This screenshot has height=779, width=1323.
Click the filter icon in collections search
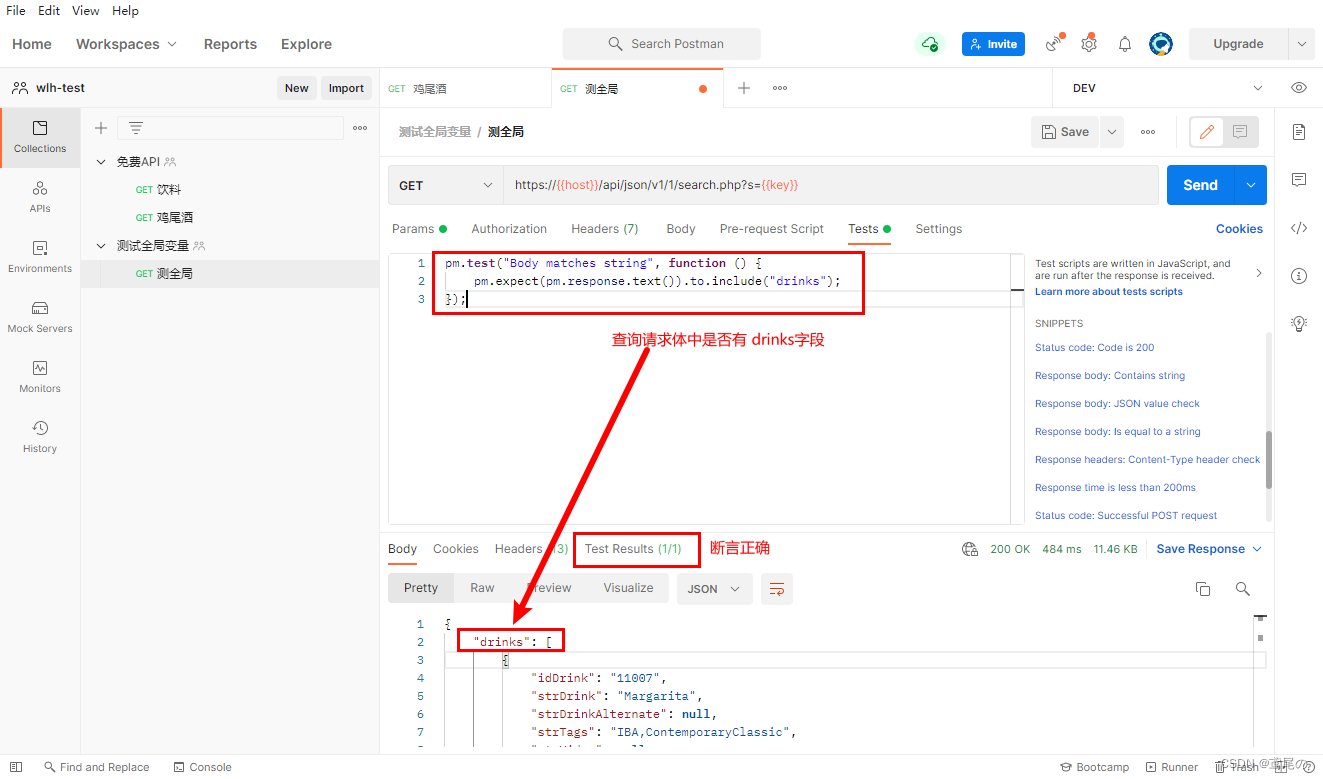[x=136, y=128]
